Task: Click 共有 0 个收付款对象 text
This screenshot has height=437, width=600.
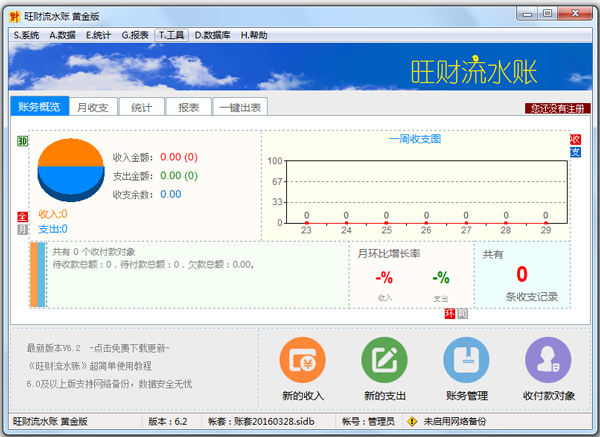Action: [94, 252]
